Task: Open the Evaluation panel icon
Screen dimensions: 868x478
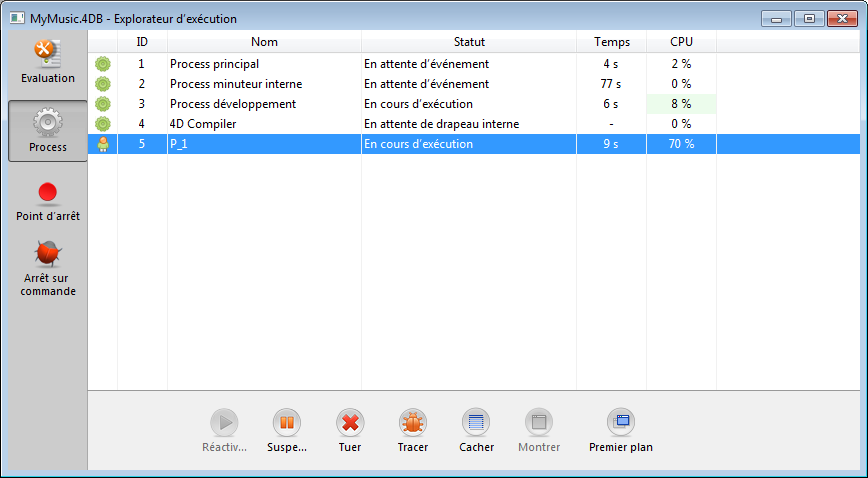Action: [x=48, y=54]
